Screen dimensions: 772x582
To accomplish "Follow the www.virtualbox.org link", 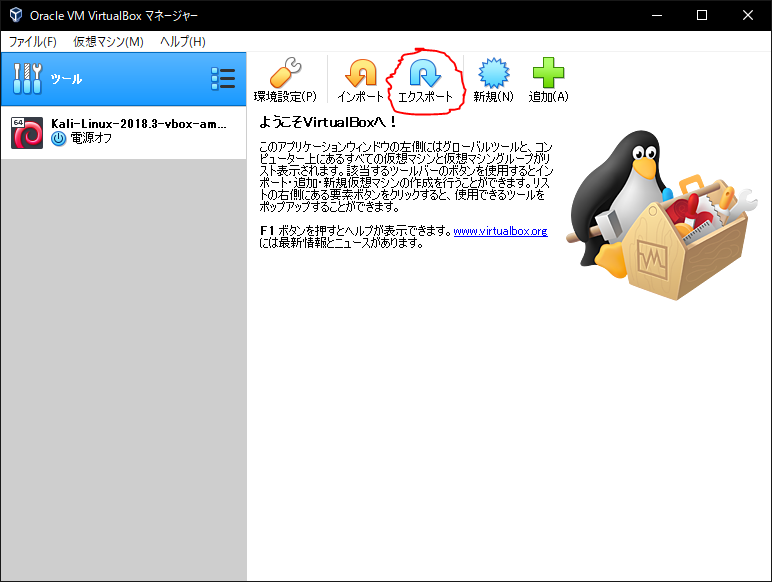I will tap(500, 231).
